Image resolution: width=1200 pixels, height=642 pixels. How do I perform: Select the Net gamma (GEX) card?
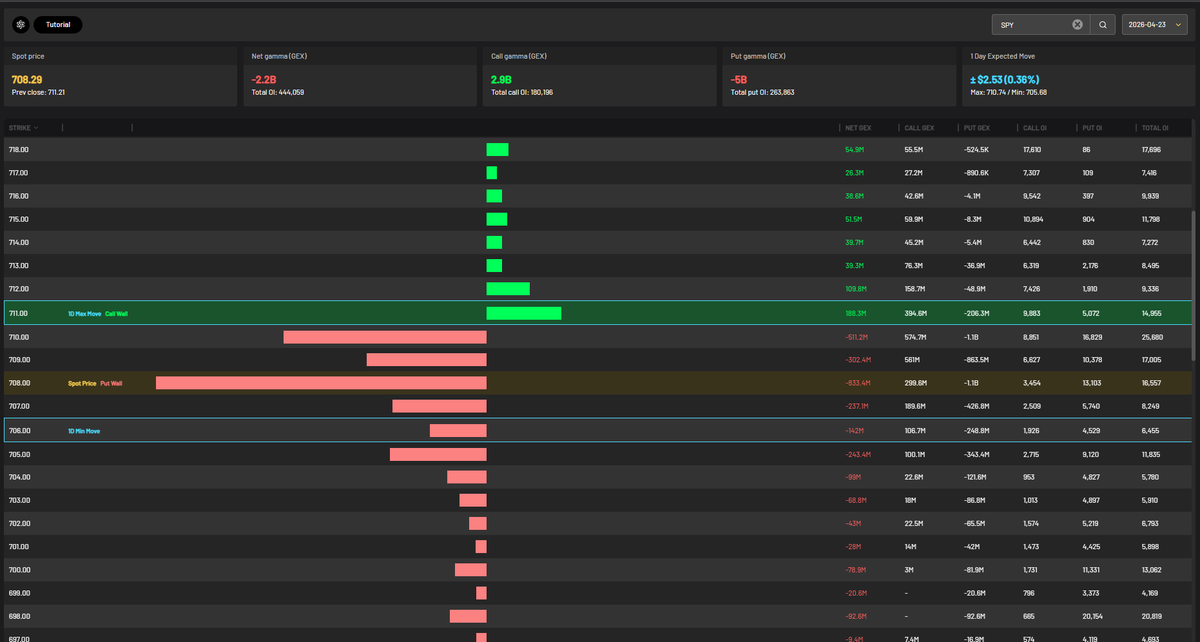tap(360, 77)
